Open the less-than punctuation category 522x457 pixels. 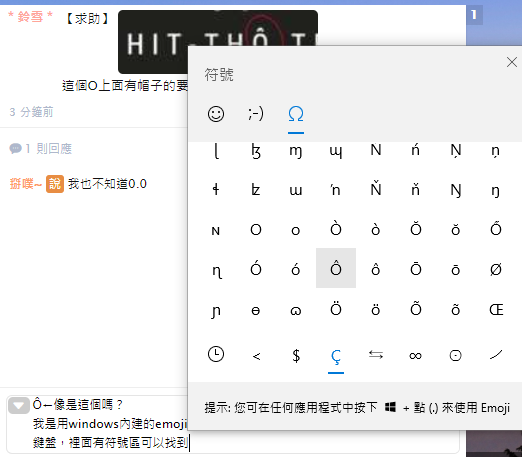tap(256, 356)
